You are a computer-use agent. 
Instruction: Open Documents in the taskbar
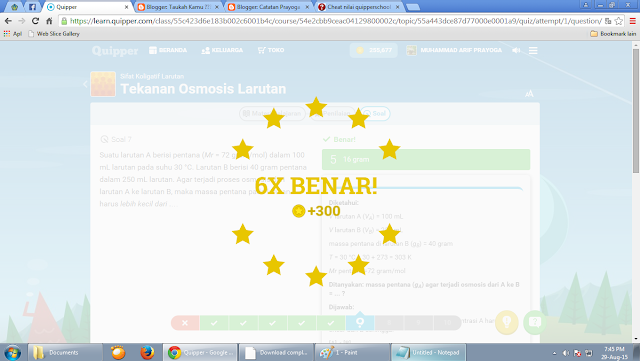point(65,352)
